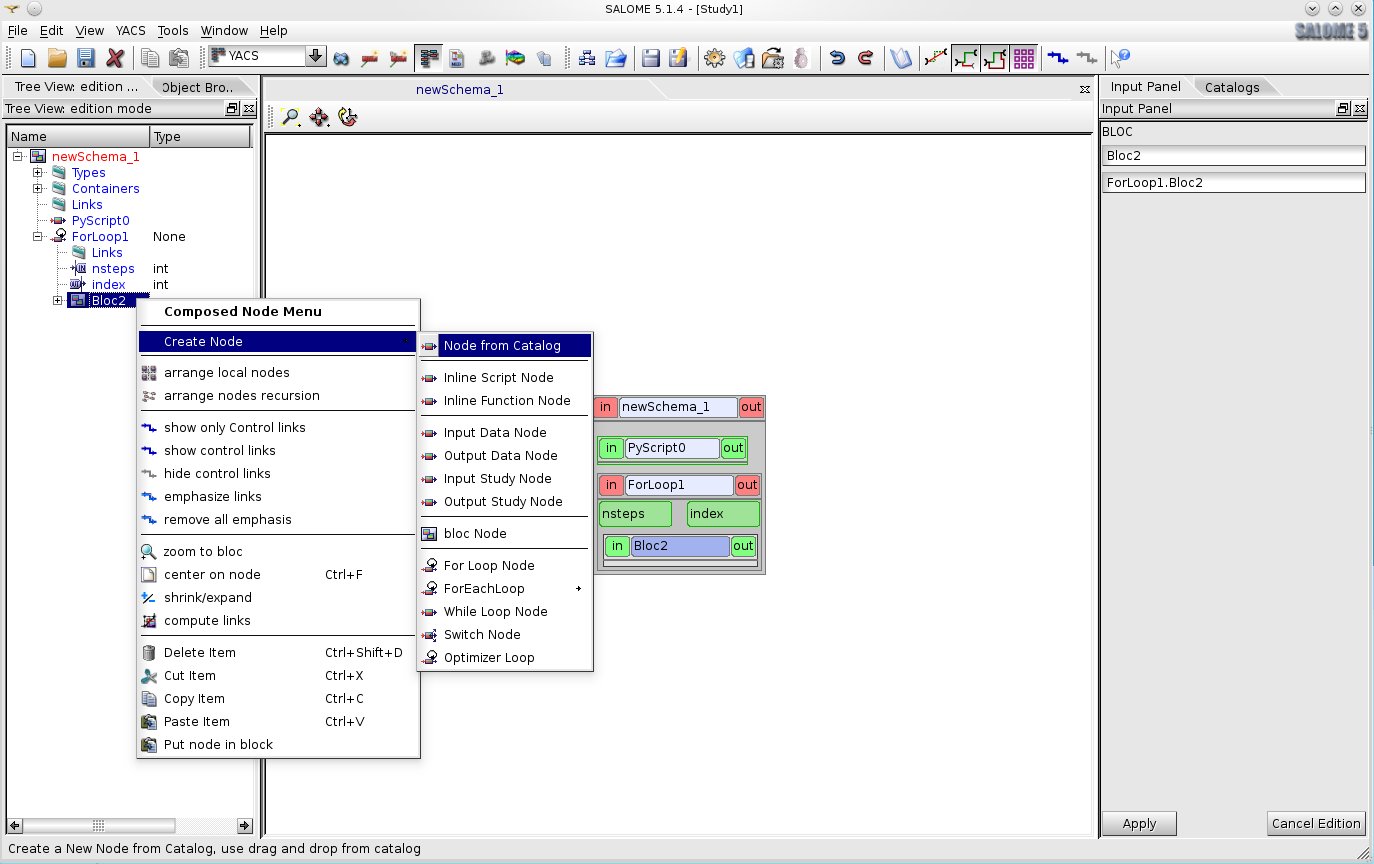This screenshot has height=864, width=1374.
Task: Choose zoom to bloc entry
Action: [x=278, y=551]
